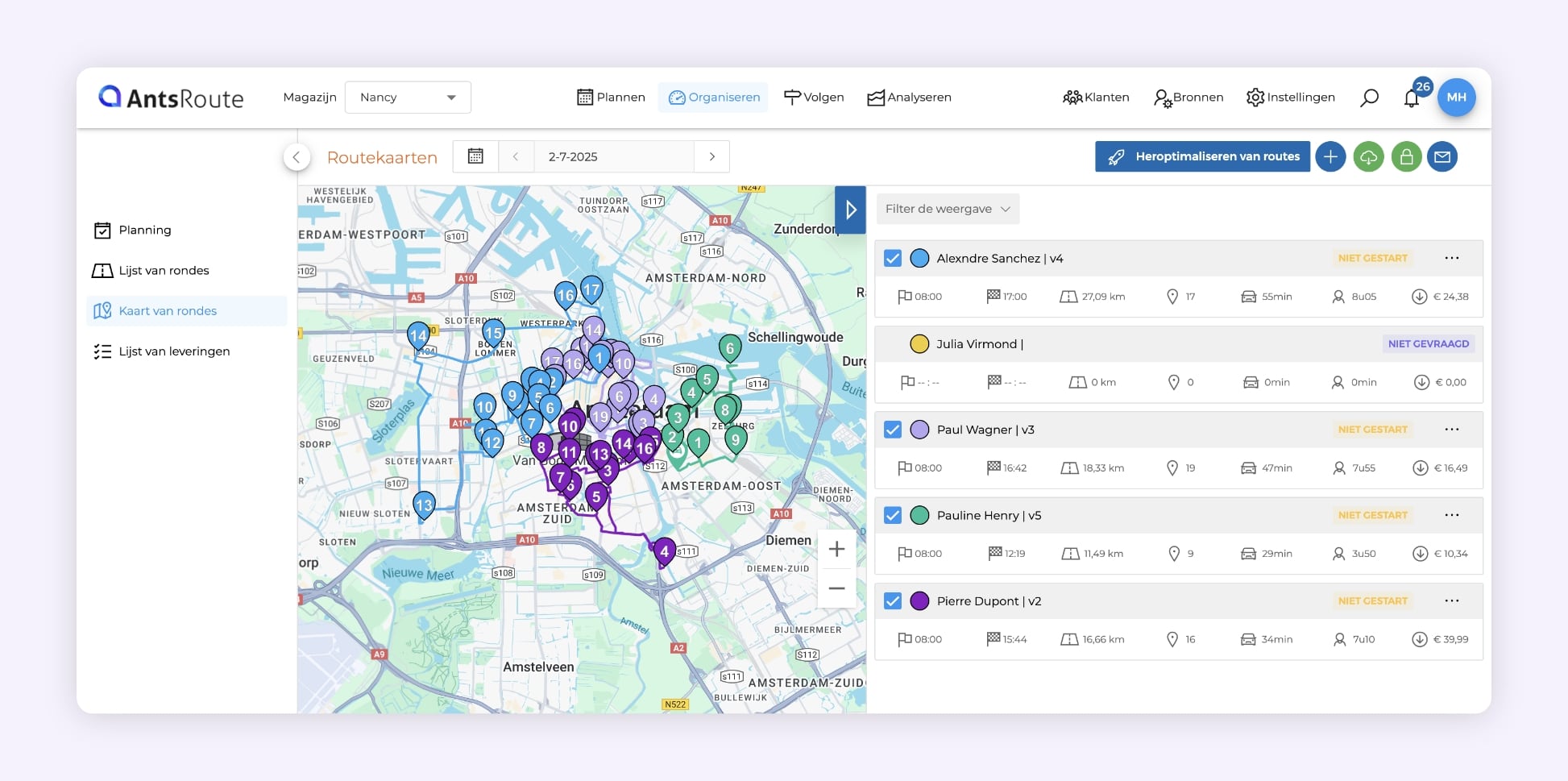Collapse the map panel with blue arrow
The height and width of the screenshot is (781, 1568).
(x=850, y=210)
